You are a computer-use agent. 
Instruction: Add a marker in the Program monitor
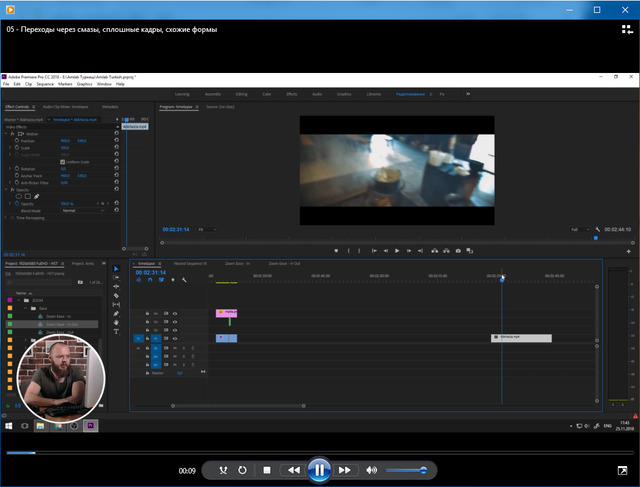pyautogui.click(x=335, y=250)
